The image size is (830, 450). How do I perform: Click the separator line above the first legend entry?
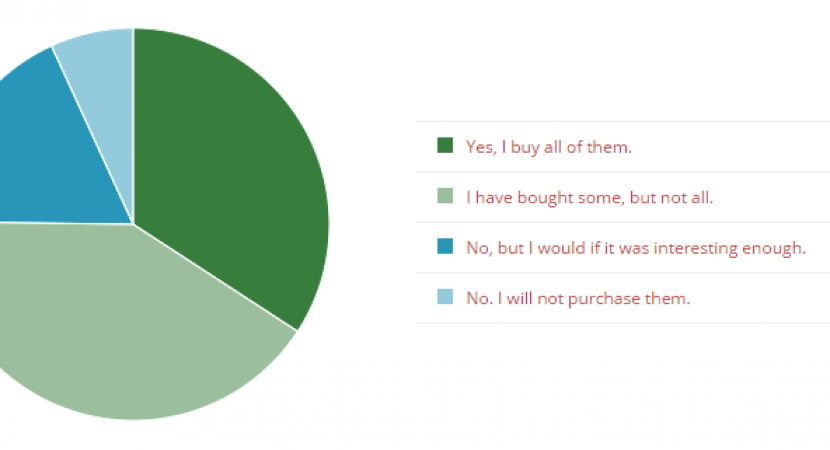[x=622, y=121]
